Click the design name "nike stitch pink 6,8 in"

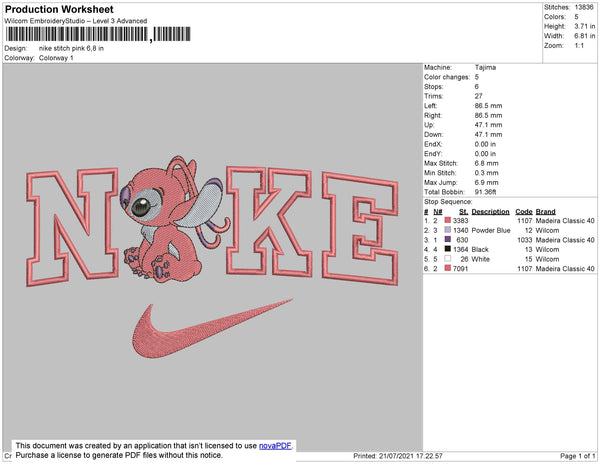[71, 49]
